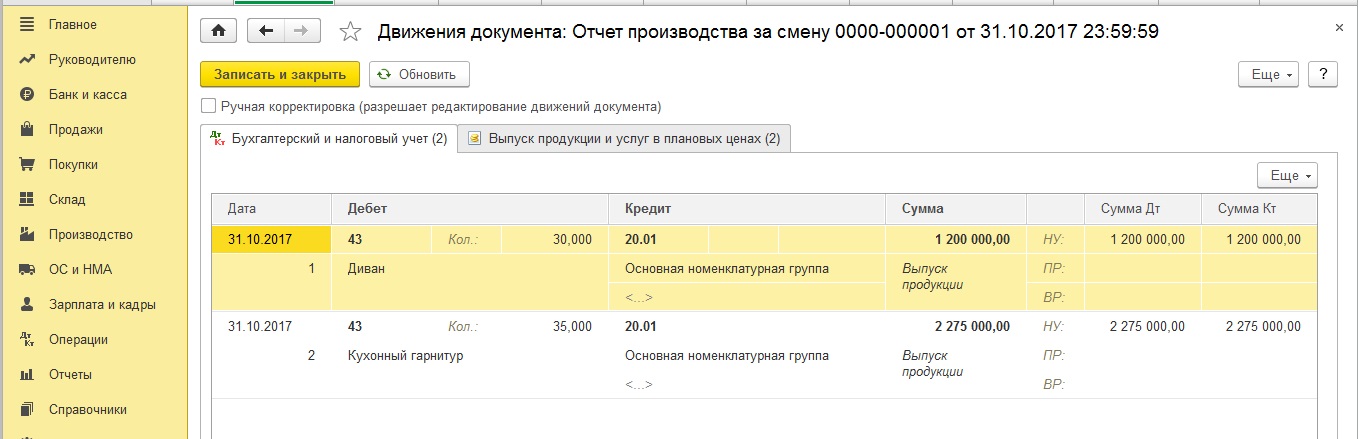Enable the Ручная корректировка checkbox
1358x439 pixels.
click(208, 106)
